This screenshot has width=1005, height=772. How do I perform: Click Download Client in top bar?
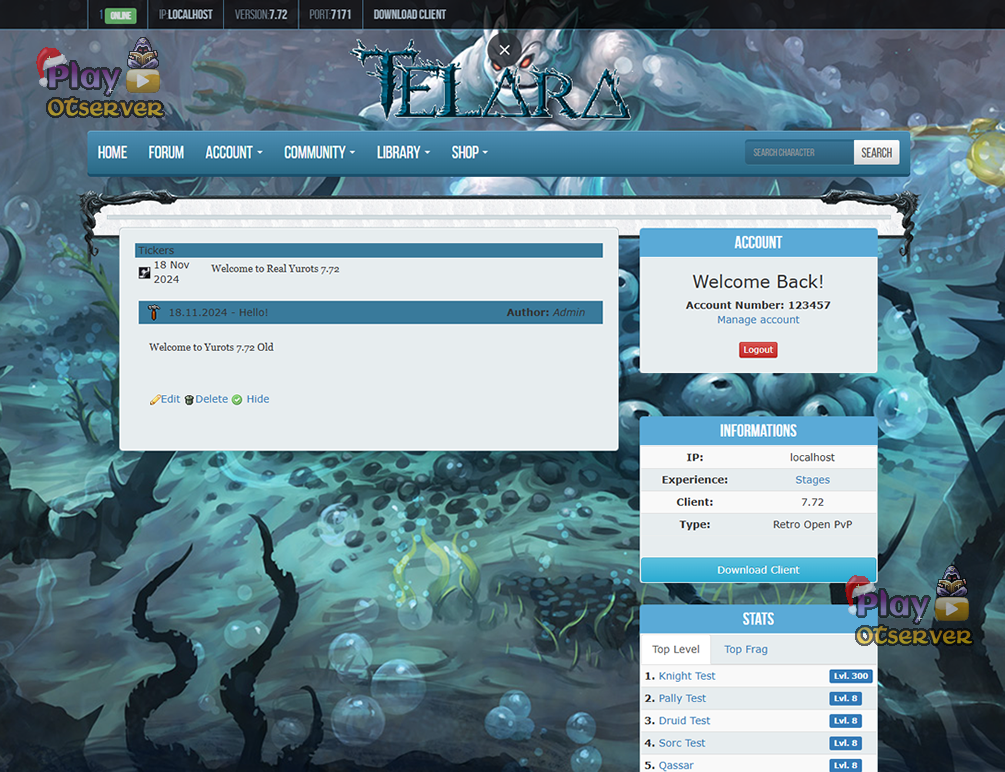click(410, 14)
